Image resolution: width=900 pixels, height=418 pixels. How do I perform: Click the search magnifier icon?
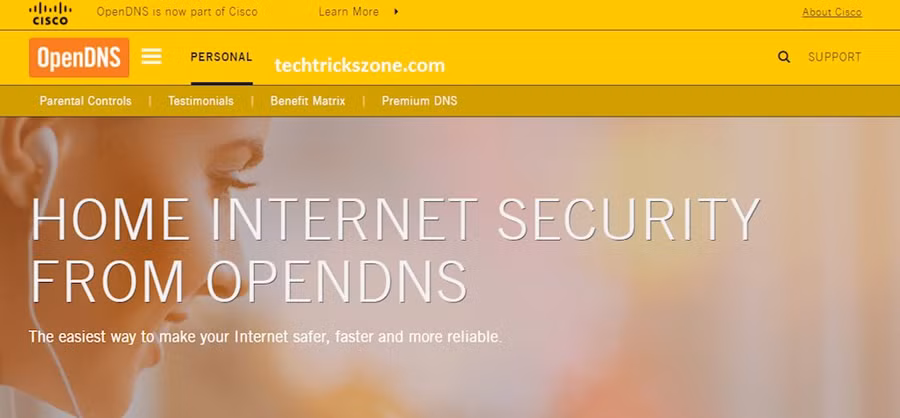(783, 57)
